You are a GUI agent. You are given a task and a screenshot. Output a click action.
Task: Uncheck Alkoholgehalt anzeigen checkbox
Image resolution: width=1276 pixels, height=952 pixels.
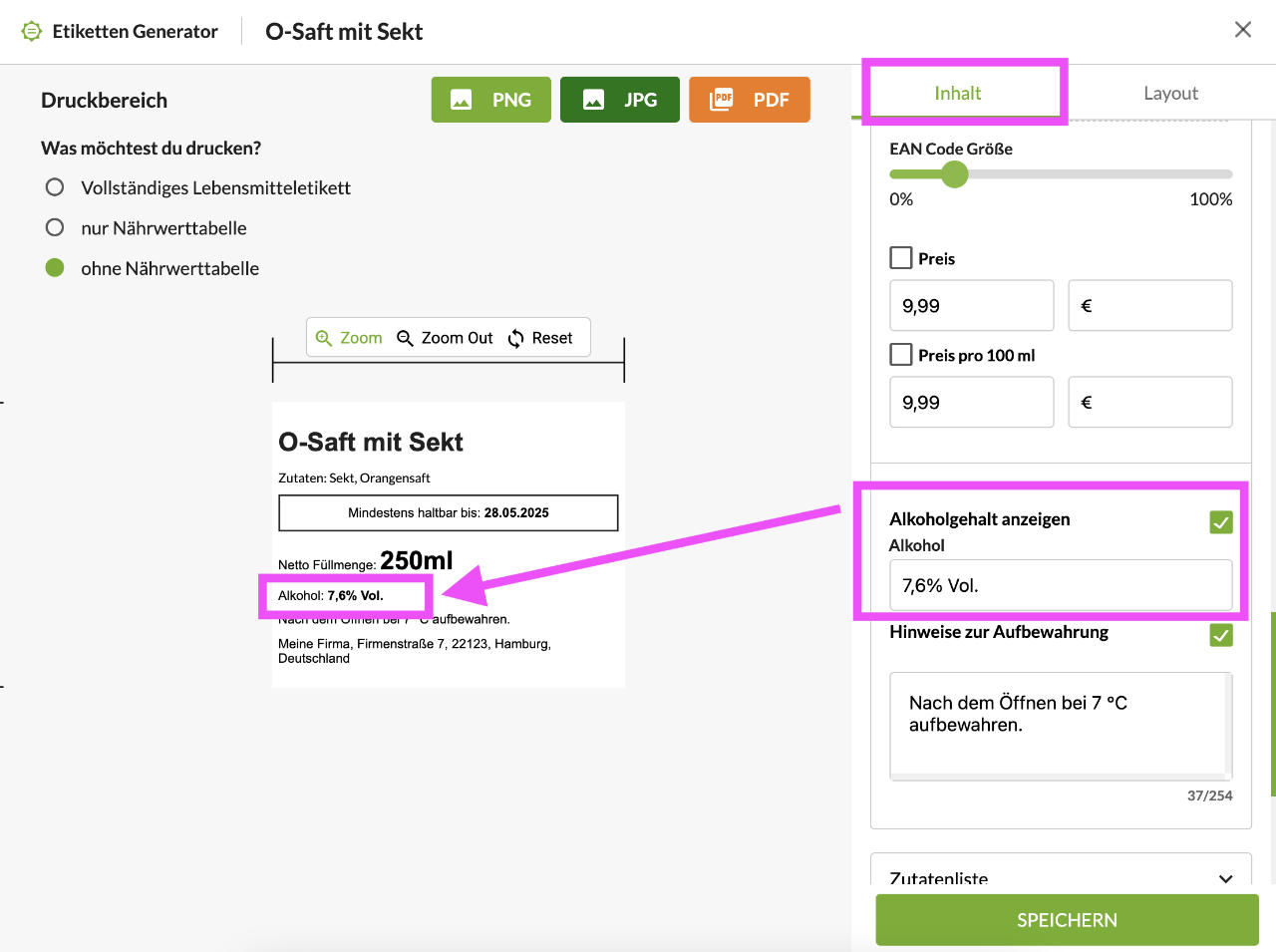click(x=1220, y=522)
